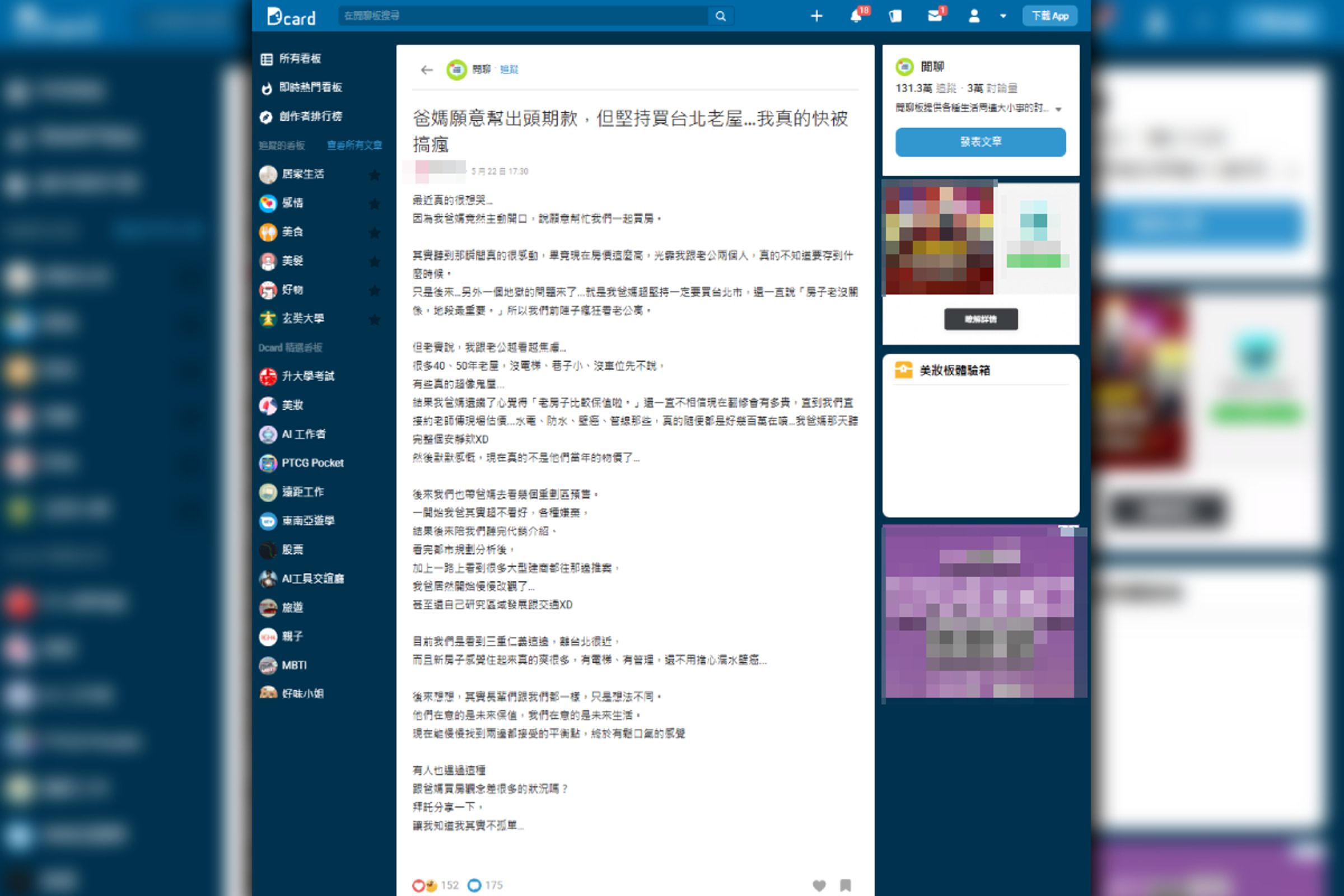Image resolution: width=1344 pixels, height=896 pixels.
Task: Click the back arrow above the post
Action: coord(427,71)
